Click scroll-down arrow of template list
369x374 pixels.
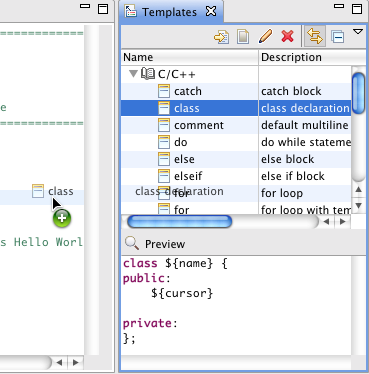click(359, 205)
